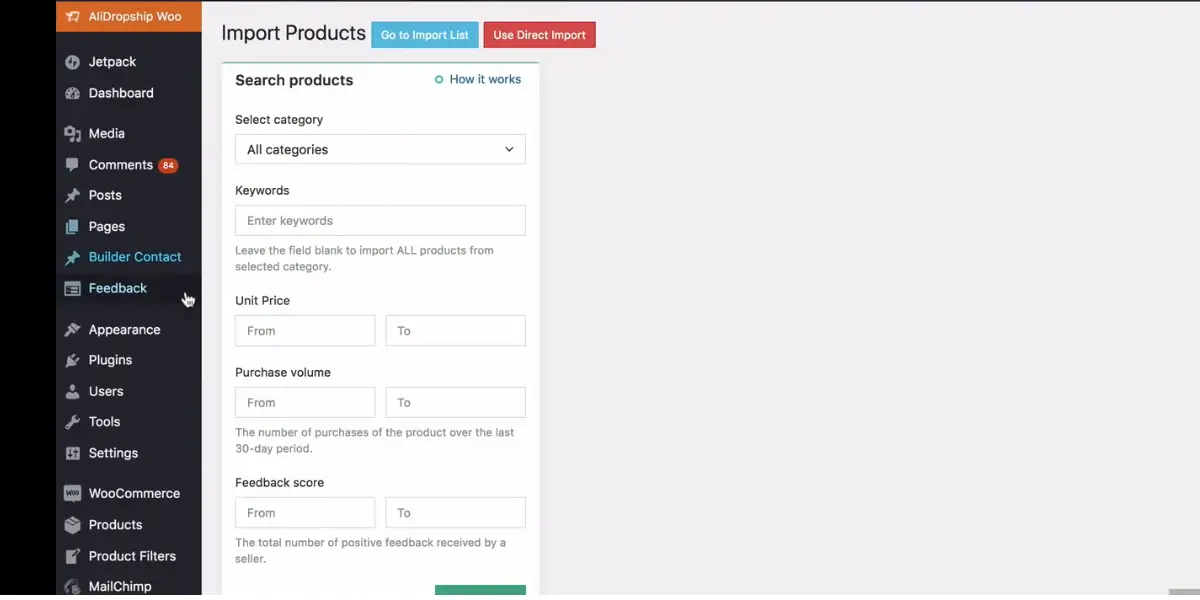The width and height of the screenshot is (1200, 600).
Task: Click the Use Direct Import button
Action: click(x=539, y=35)
